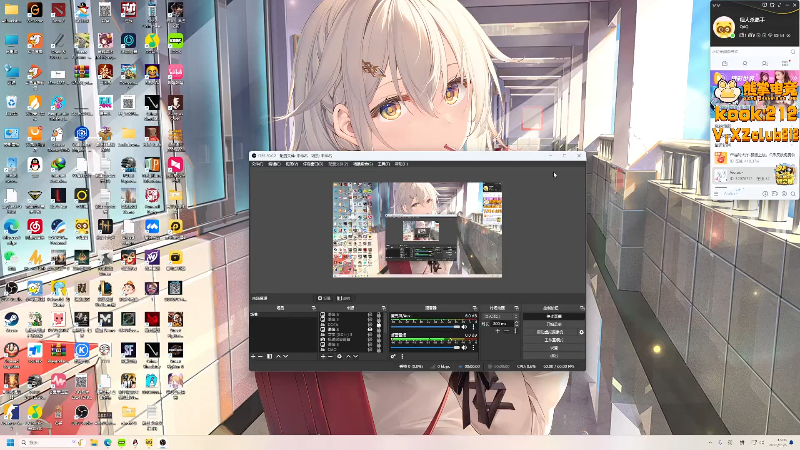Open Recycle Bin desktop icon
This screenshot has width=800, height=450.
(x=11, y=105)
